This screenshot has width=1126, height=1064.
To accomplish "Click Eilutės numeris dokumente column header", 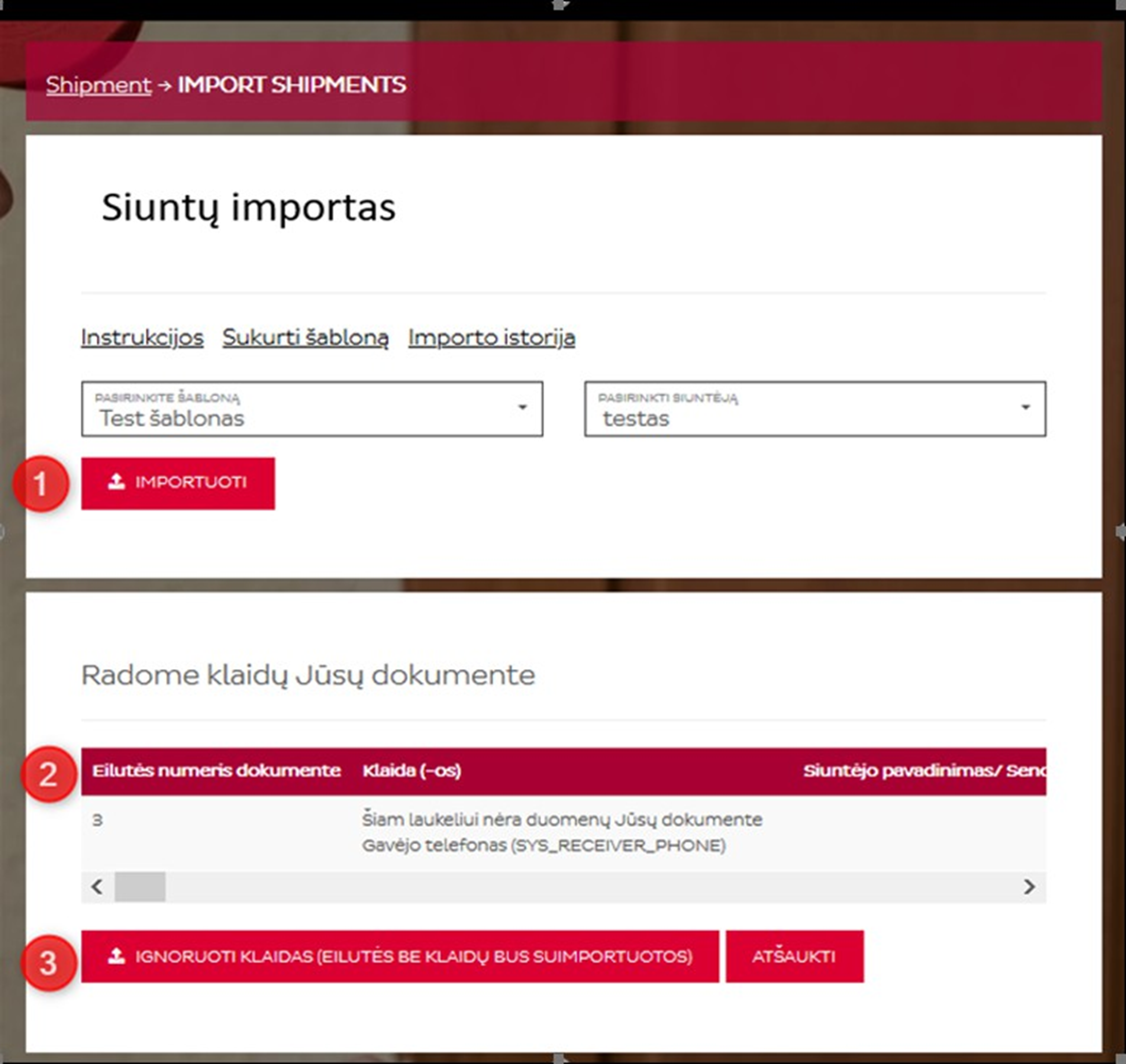I will pos(216,771).
